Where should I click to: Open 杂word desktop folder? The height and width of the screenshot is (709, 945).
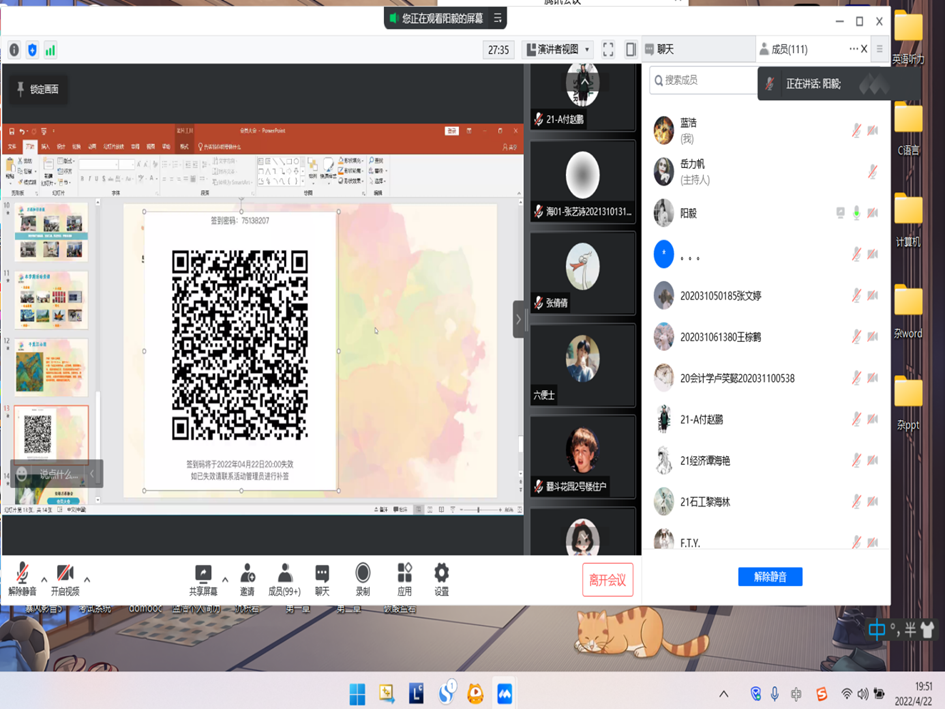908,312
